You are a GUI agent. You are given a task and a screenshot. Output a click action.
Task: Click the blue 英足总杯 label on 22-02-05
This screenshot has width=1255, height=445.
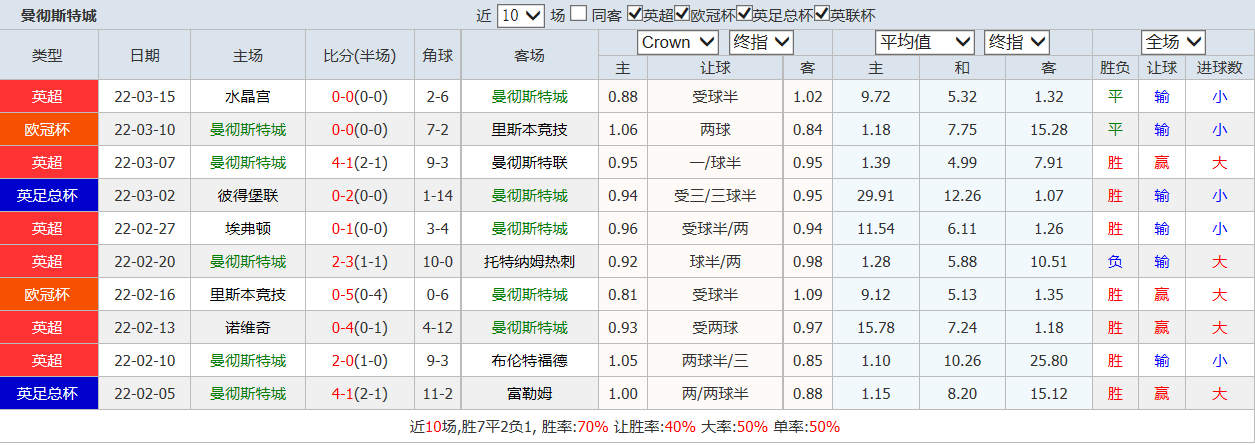click(48, 394)
